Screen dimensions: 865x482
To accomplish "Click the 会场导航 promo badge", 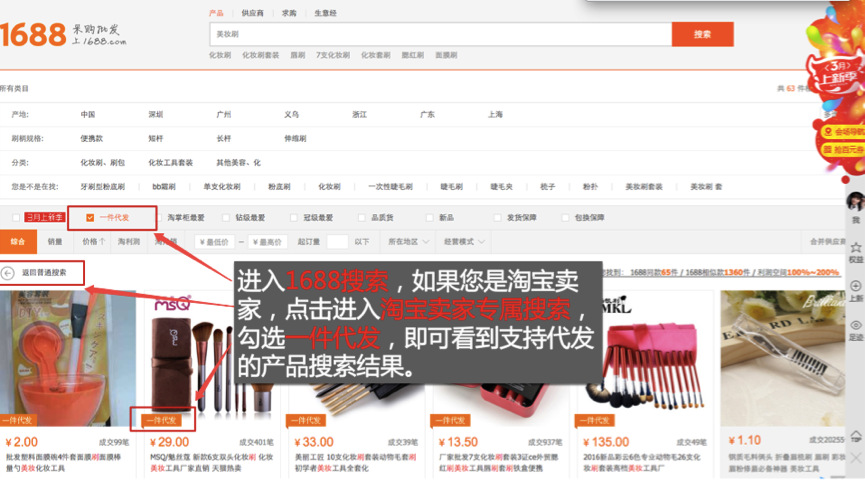I will [842, 131].
